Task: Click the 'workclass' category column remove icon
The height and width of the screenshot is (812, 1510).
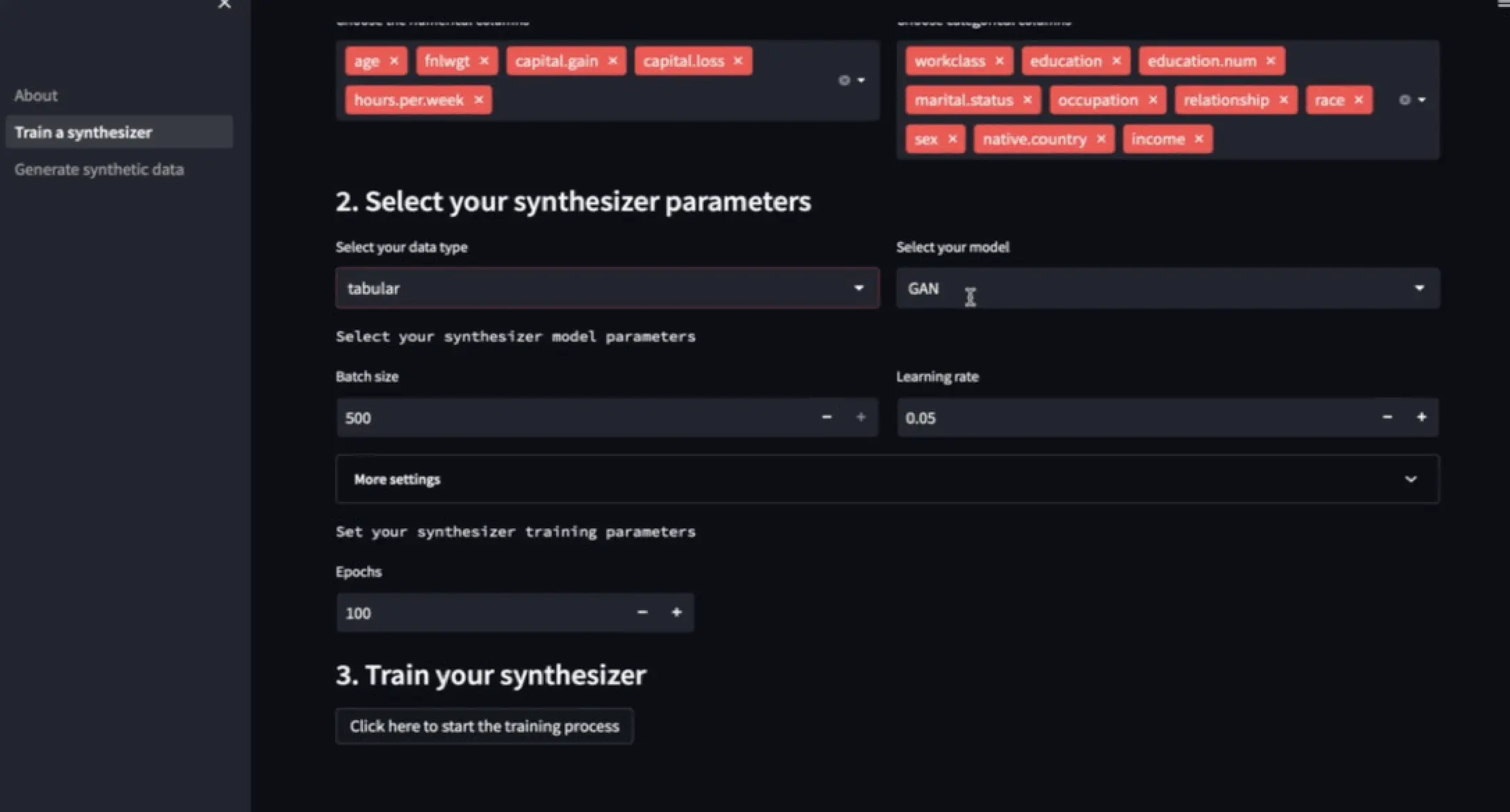Action: point(999,61)
